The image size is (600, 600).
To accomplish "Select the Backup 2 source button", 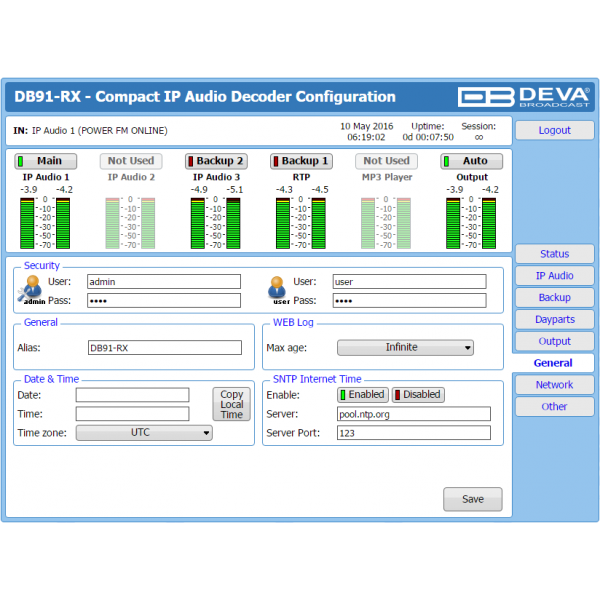I will click(x=216, y=161).
